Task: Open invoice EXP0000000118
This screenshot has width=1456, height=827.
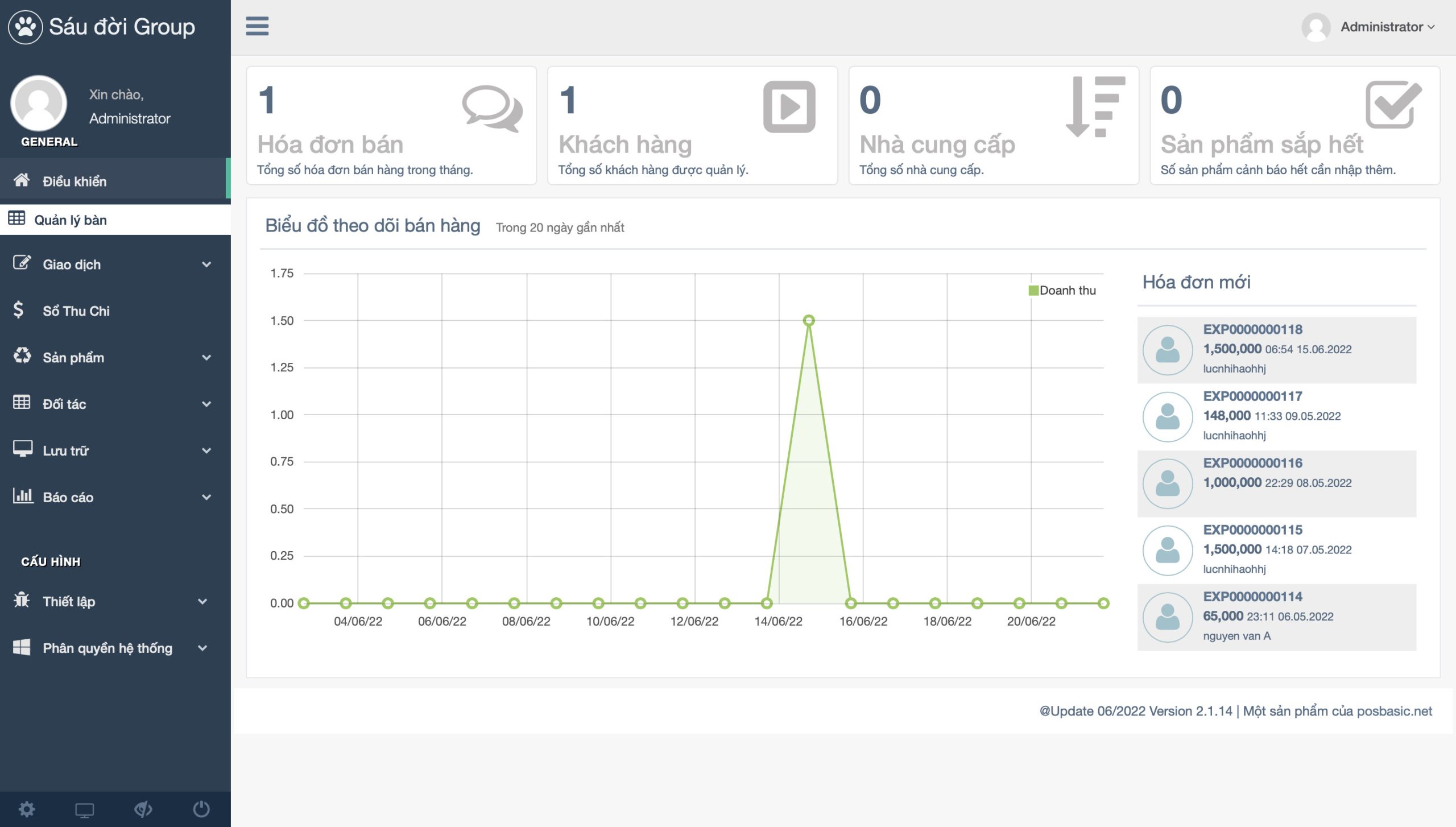Action: [1252, 329]
